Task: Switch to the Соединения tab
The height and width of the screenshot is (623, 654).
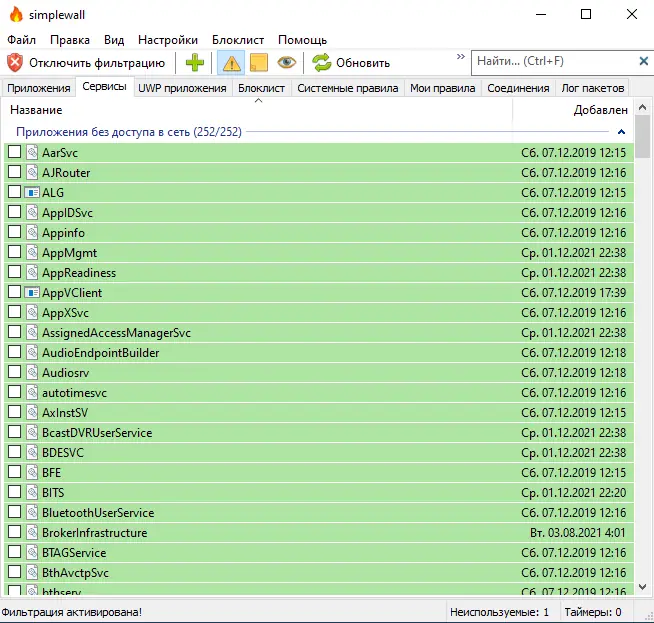Action: click(x=518, y=88)
